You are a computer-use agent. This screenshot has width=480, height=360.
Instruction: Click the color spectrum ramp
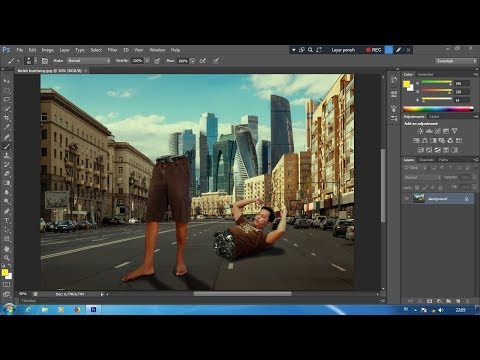pos(438,109)
